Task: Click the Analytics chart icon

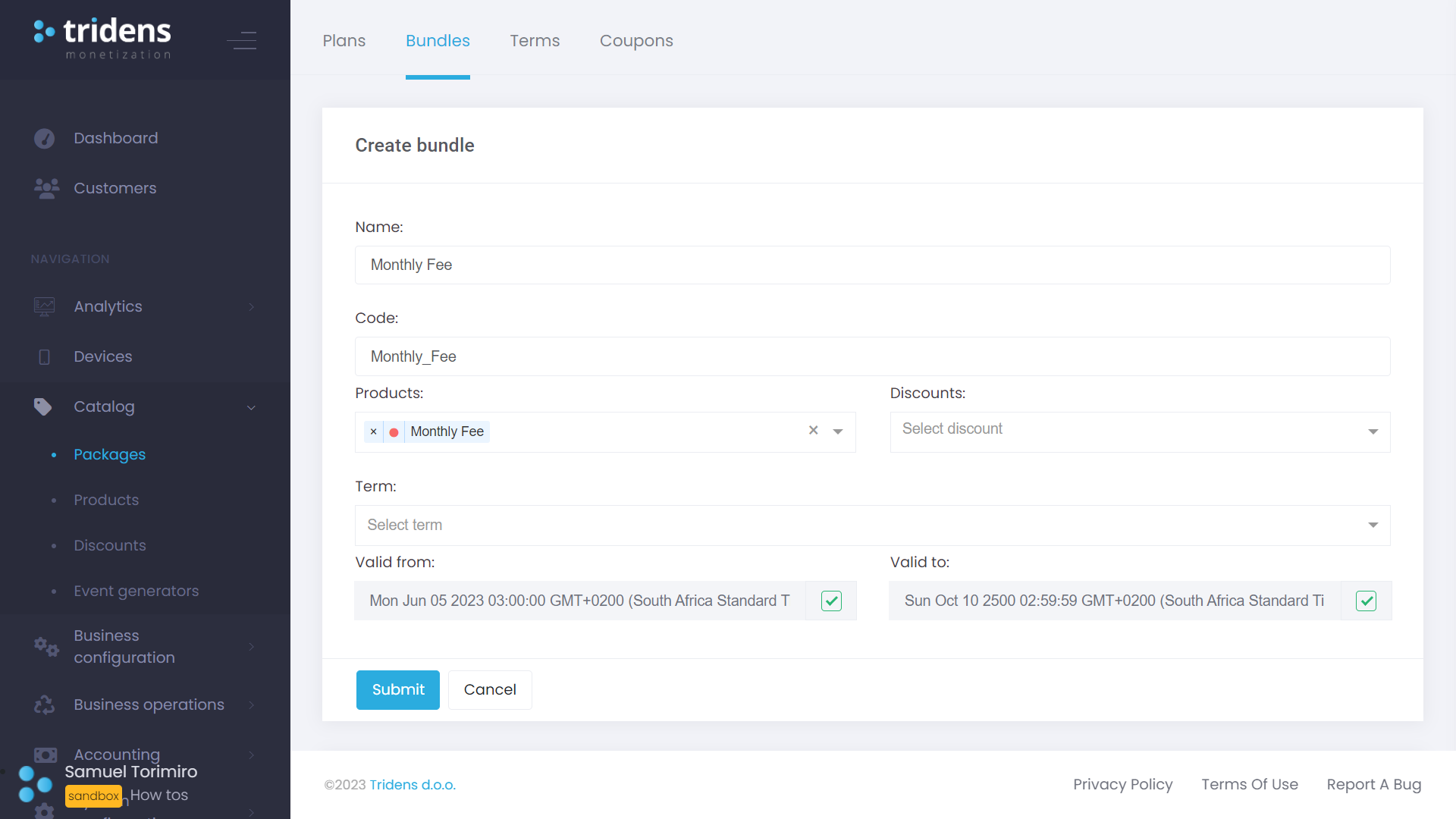Action: tap(45, 306)
